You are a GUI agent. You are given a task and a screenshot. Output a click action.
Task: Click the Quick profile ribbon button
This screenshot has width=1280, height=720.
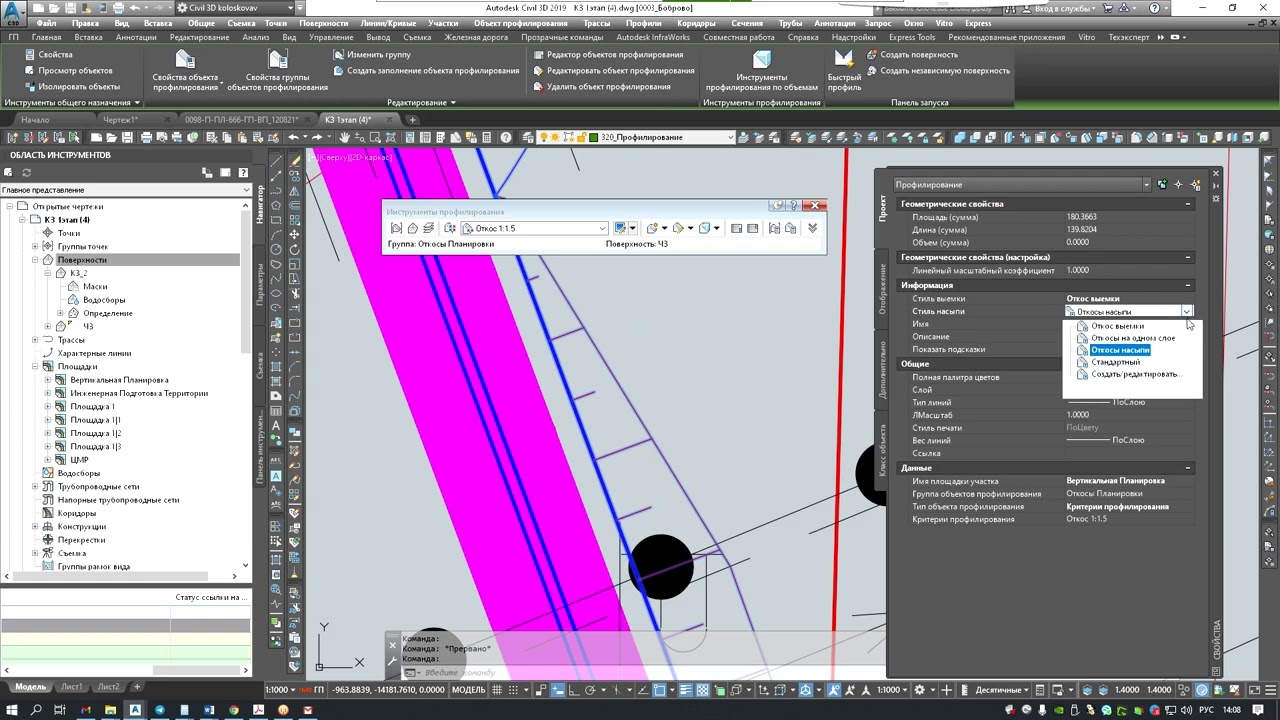[844, 70]
